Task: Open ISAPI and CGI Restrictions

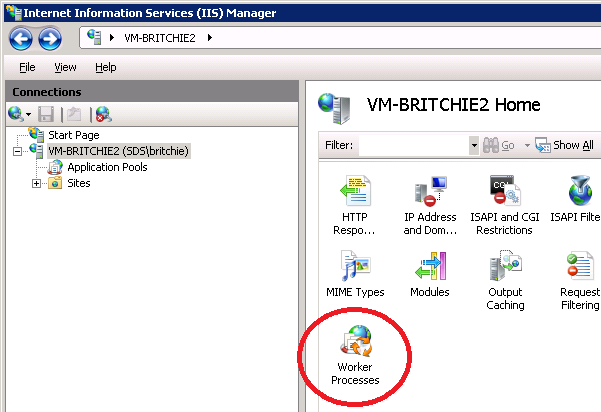Action: (x=504, y=205)
